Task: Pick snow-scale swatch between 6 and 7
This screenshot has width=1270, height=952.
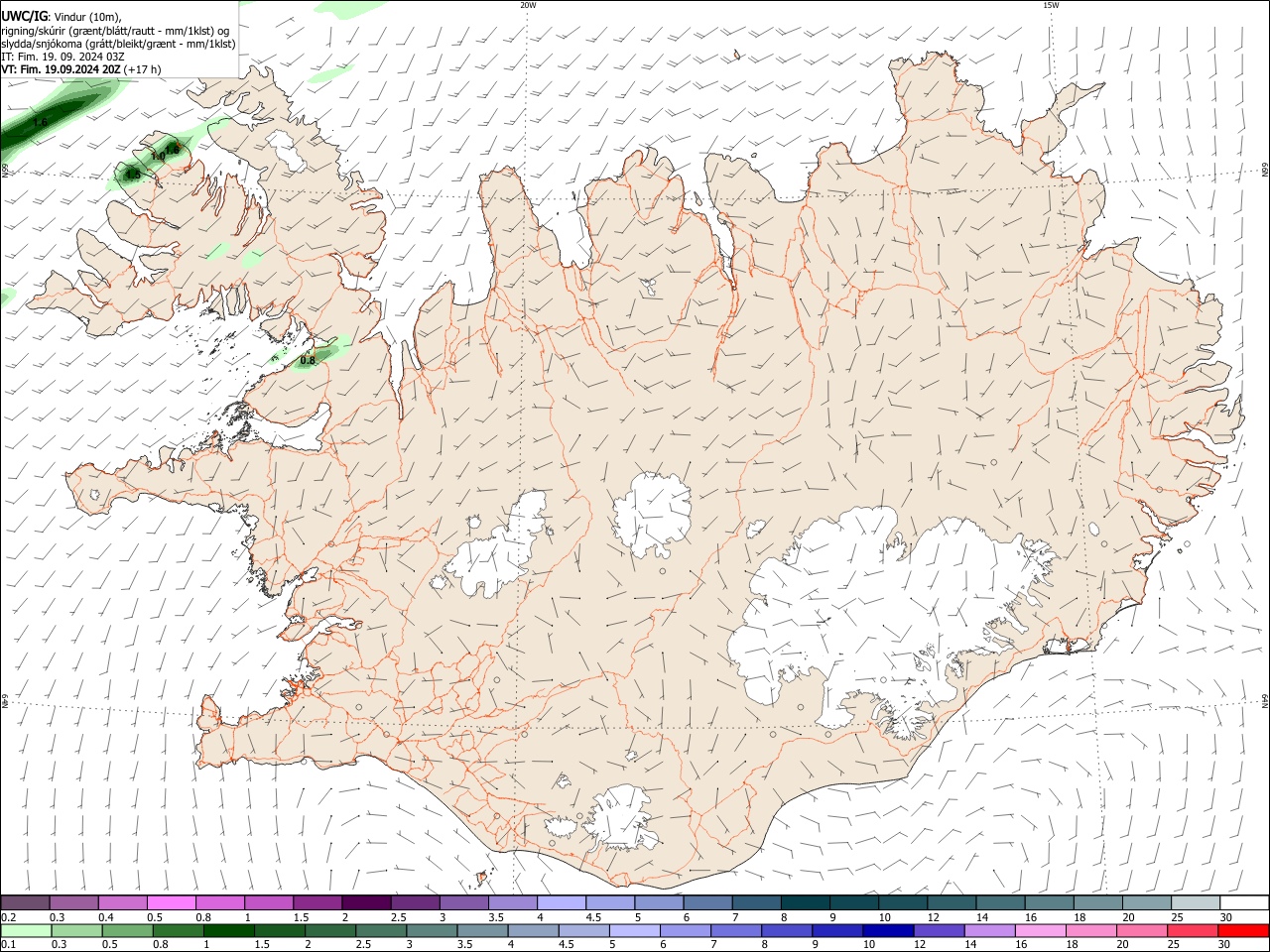Action: click(x=707, y=903)
